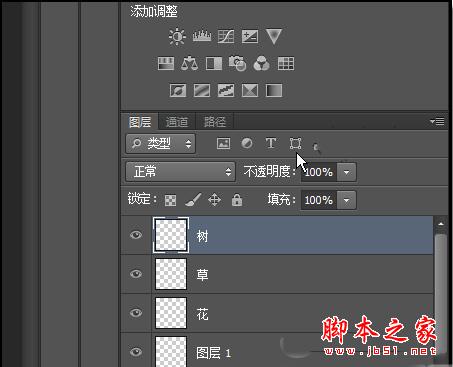Select the layer named 花
This screenshot has width=453, height=367.
(277, 313)
